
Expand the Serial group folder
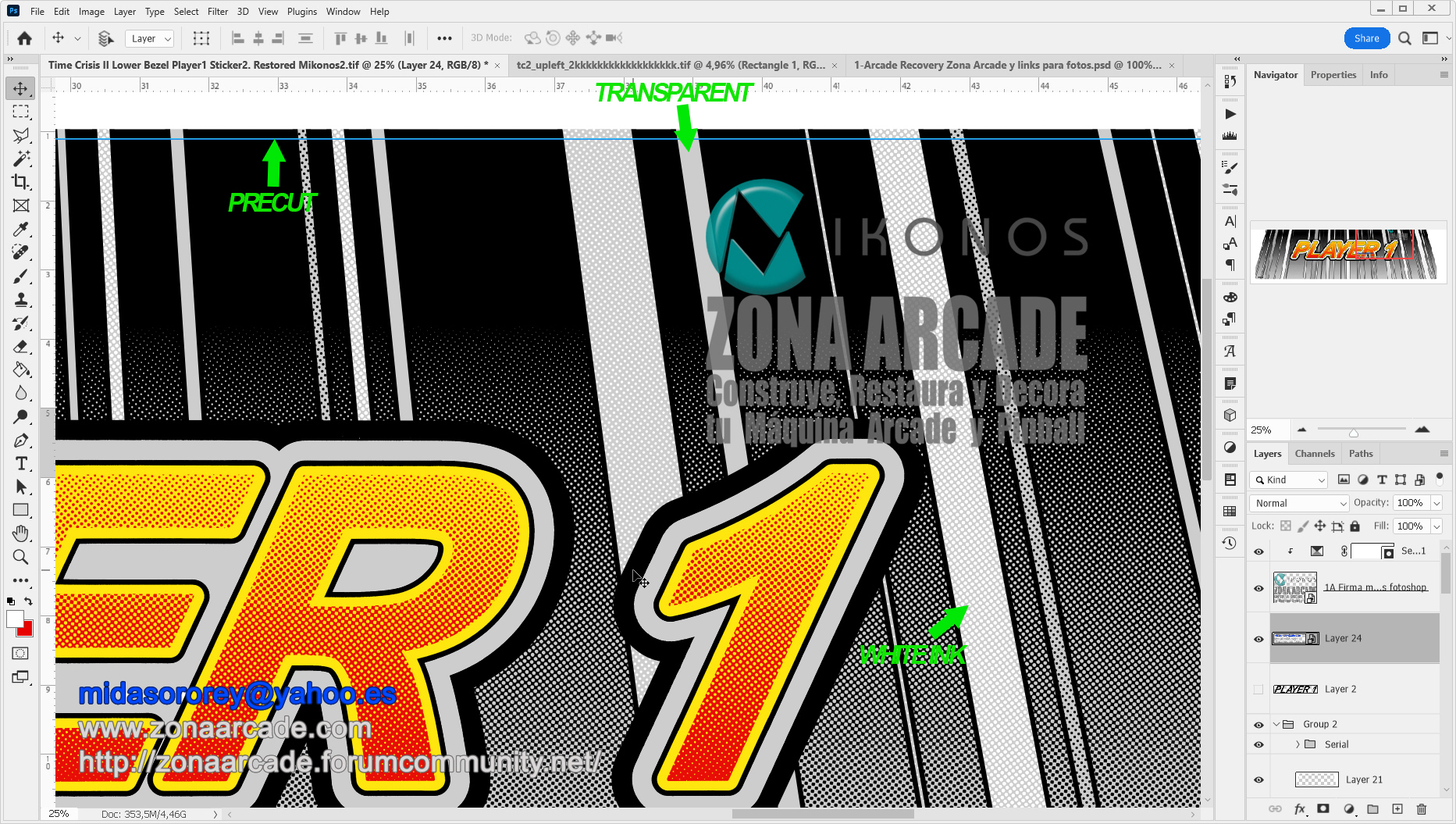(x=1298, y=744)
